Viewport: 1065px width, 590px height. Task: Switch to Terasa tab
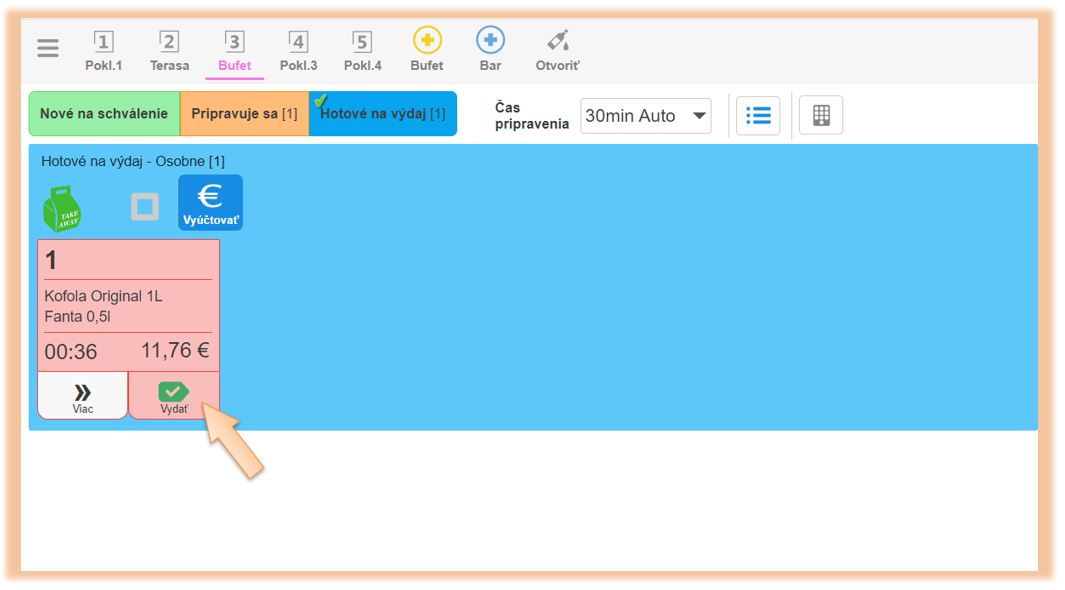tap(169, 51)
